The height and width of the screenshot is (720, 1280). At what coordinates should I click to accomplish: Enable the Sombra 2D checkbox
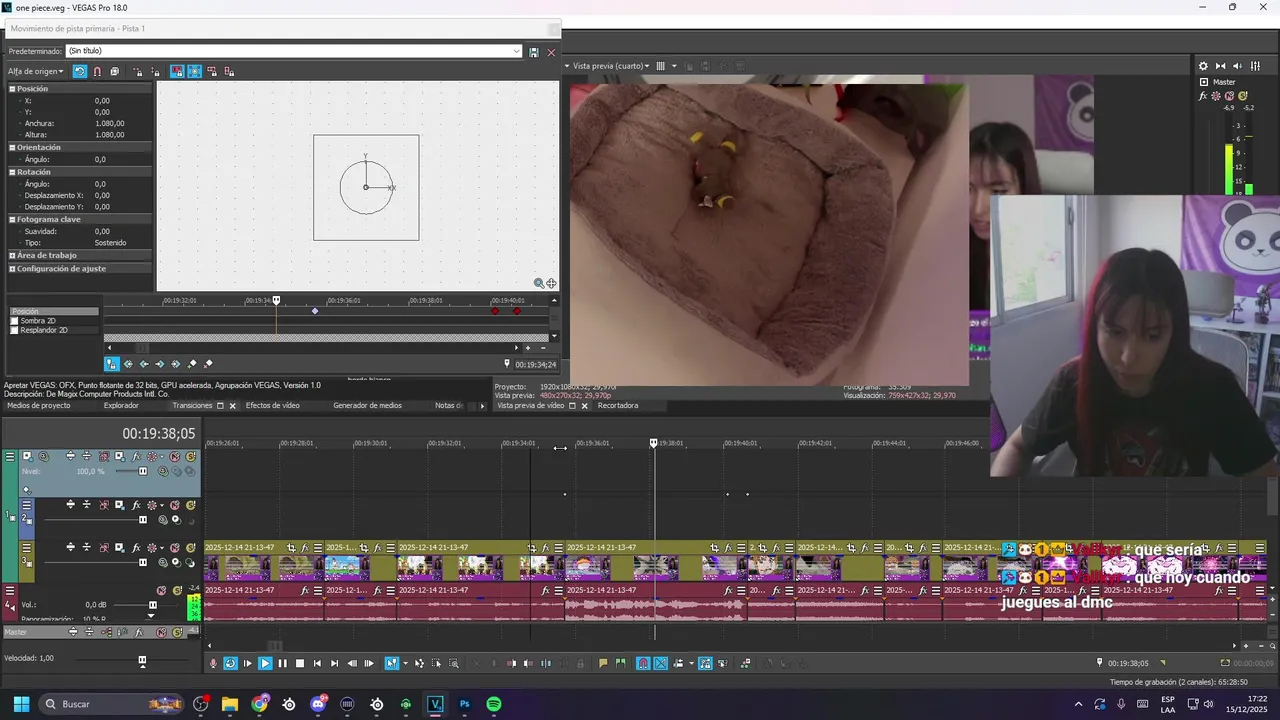[14, 321]
